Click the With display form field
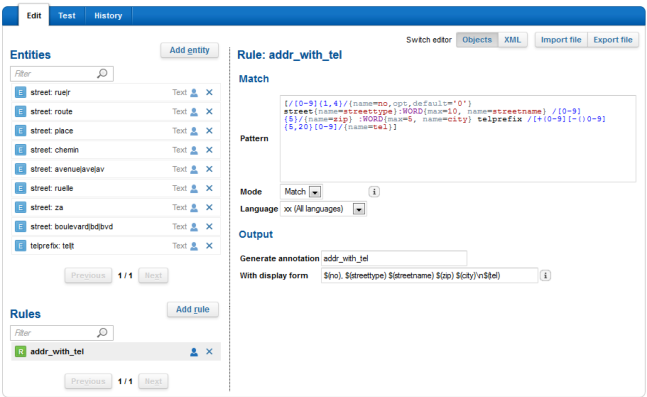Viewport: 647px width, 397px height. [x=430, y=275]
